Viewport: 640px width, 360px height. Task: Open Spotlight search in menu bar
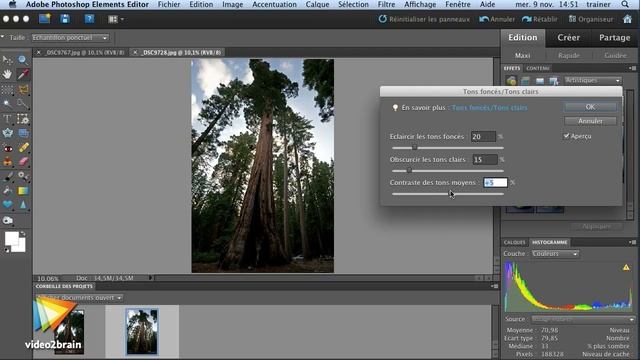click(x=625, y=4)
